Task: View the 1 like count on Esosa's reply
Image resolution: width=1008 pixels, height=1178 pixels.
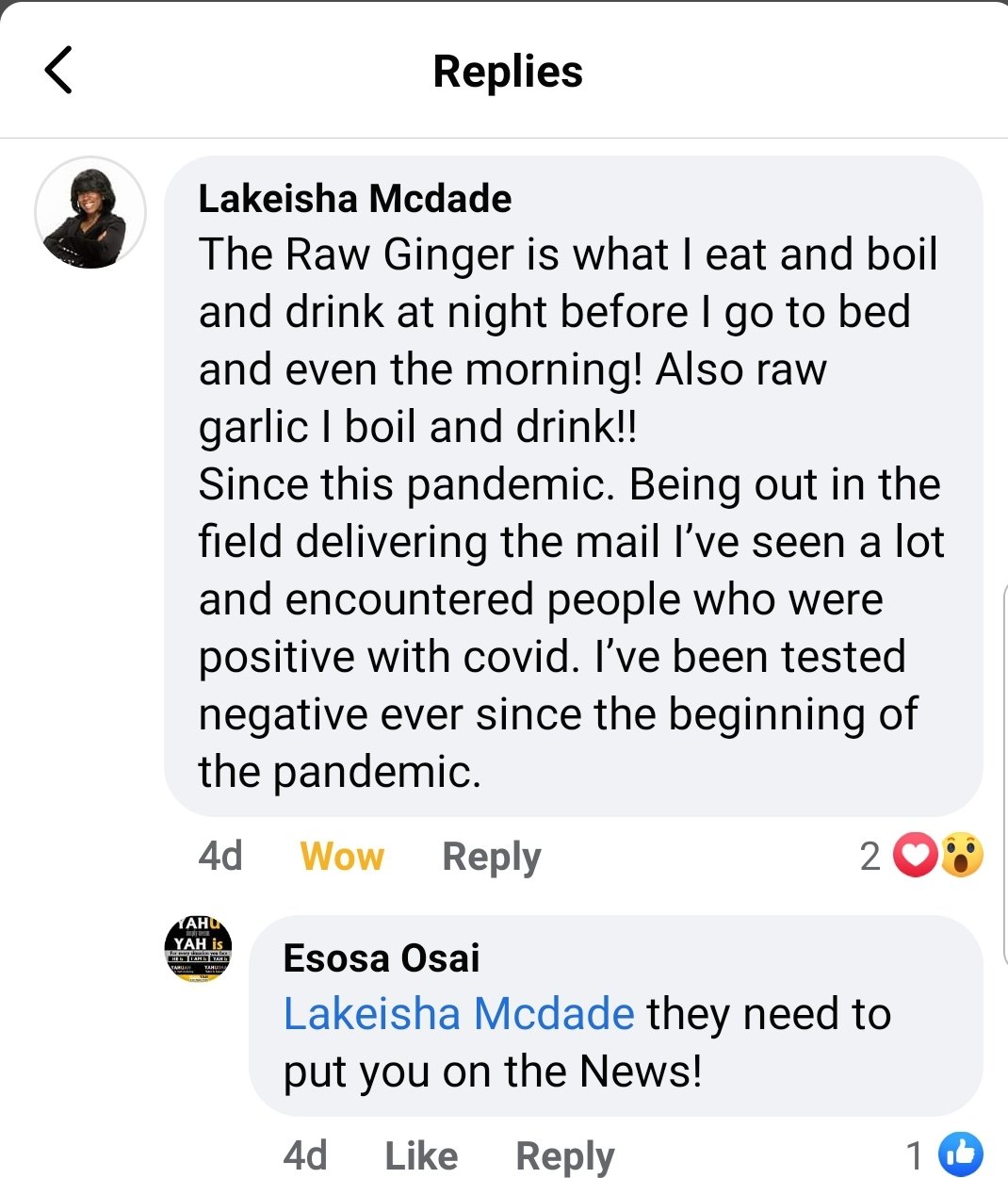Action: click(x=915, y=1155)
